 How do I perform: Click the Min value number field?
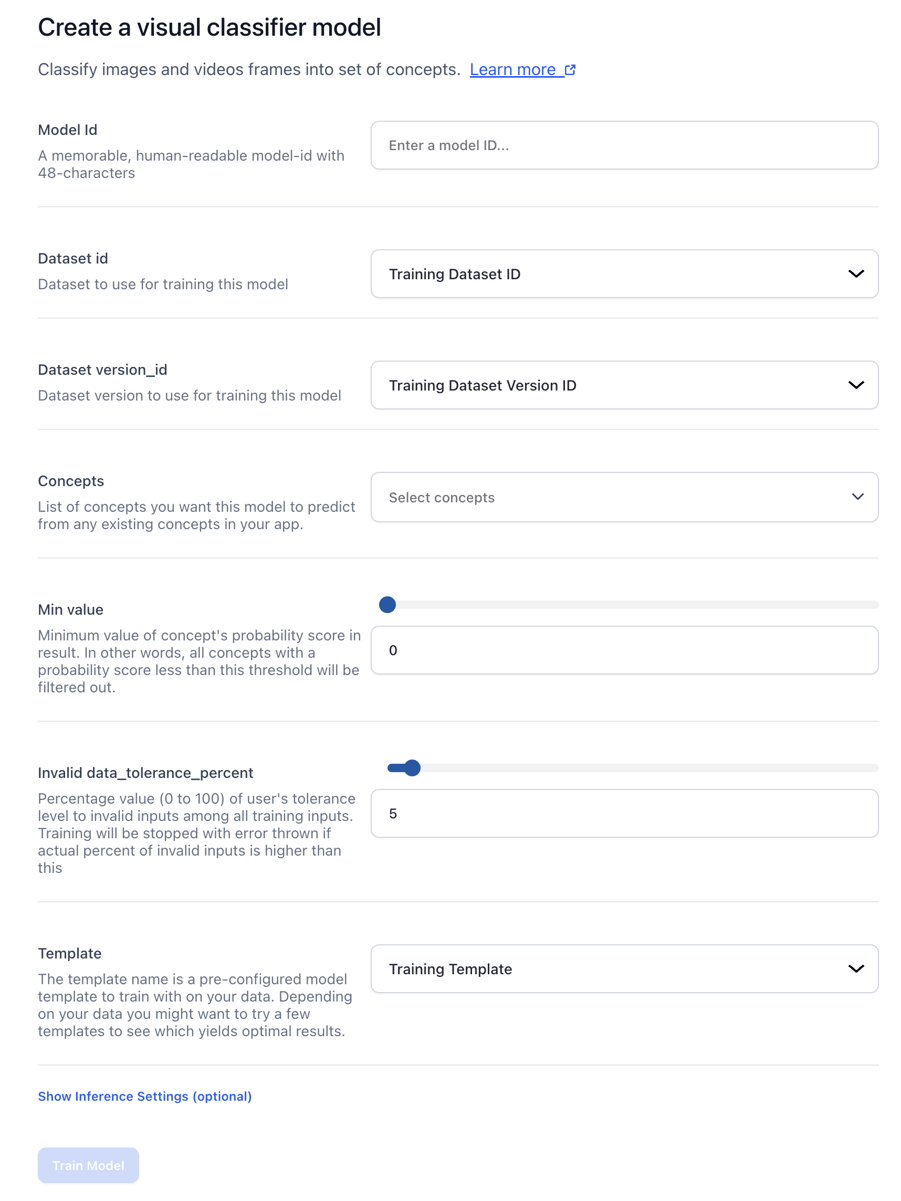(624, 651)
